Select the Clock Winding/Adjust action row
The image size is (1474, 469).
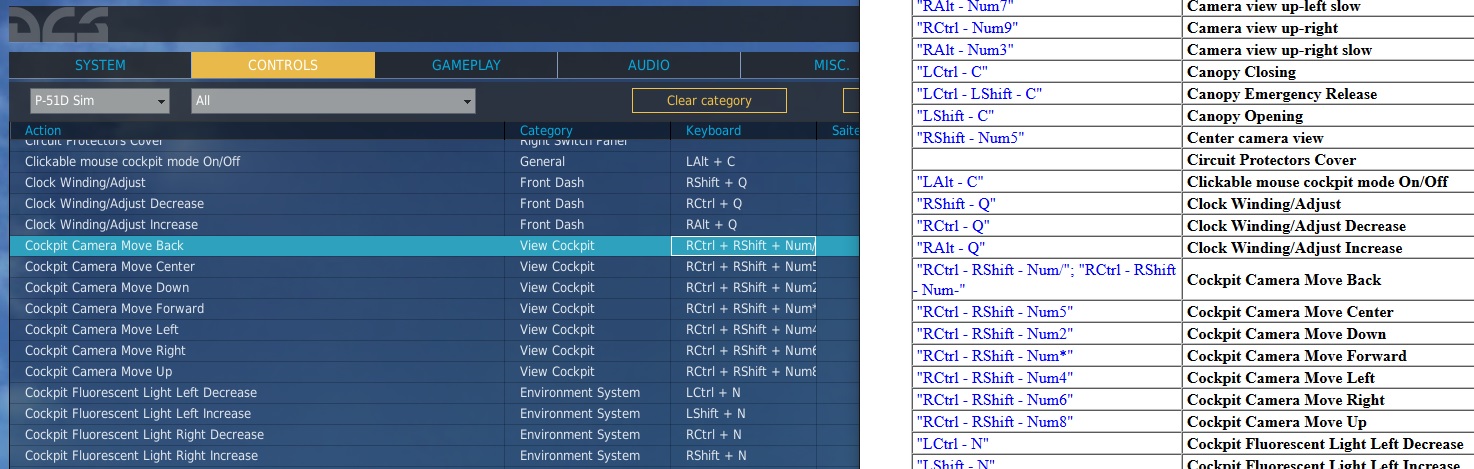(435, 182)
